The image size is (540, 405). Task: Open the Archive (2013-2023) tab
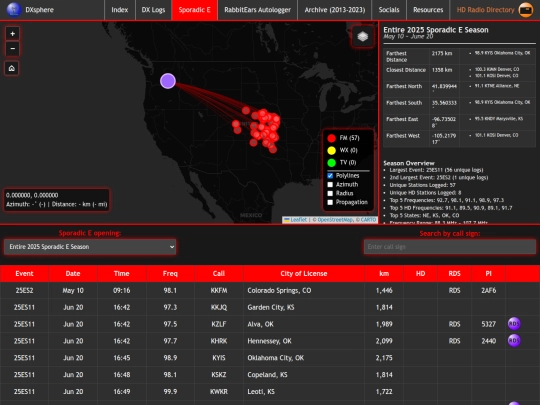pos(335,10)
